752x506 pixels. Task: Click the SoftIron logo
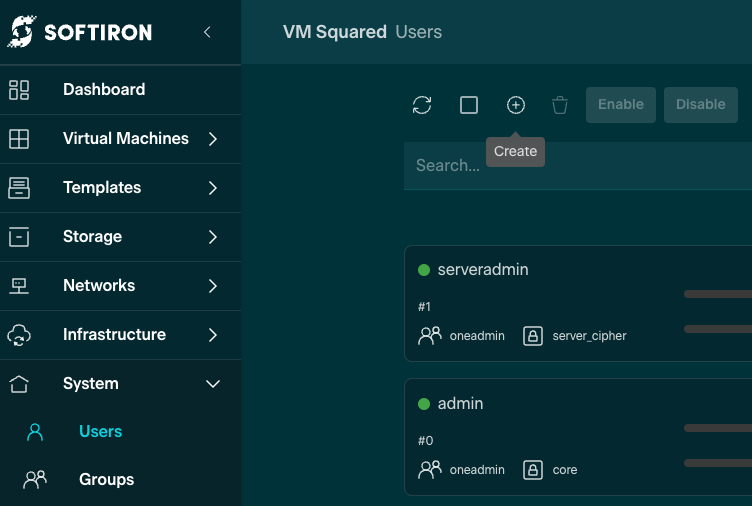tap(80, 32)
